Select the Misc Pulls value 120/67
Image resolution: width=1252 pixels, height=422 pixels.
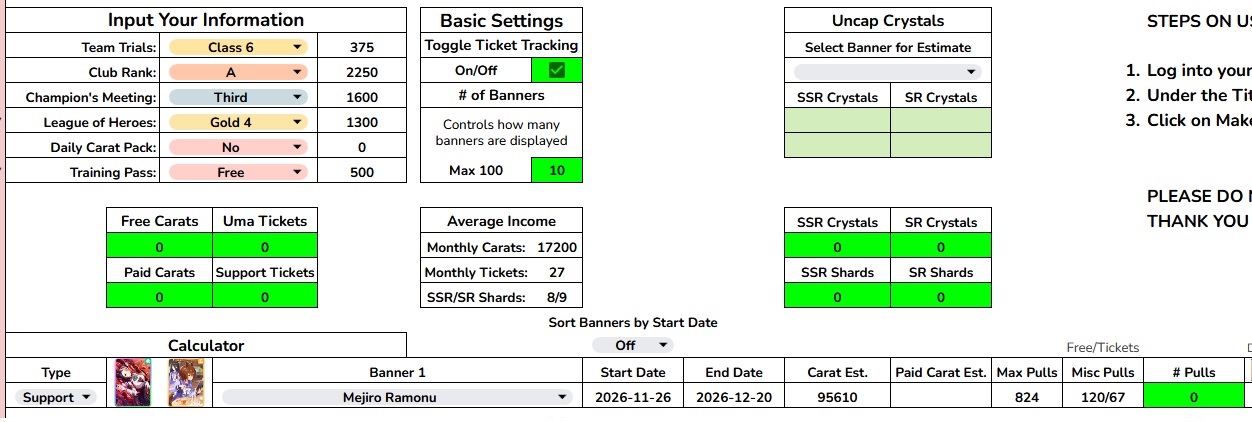point(1102,397)
